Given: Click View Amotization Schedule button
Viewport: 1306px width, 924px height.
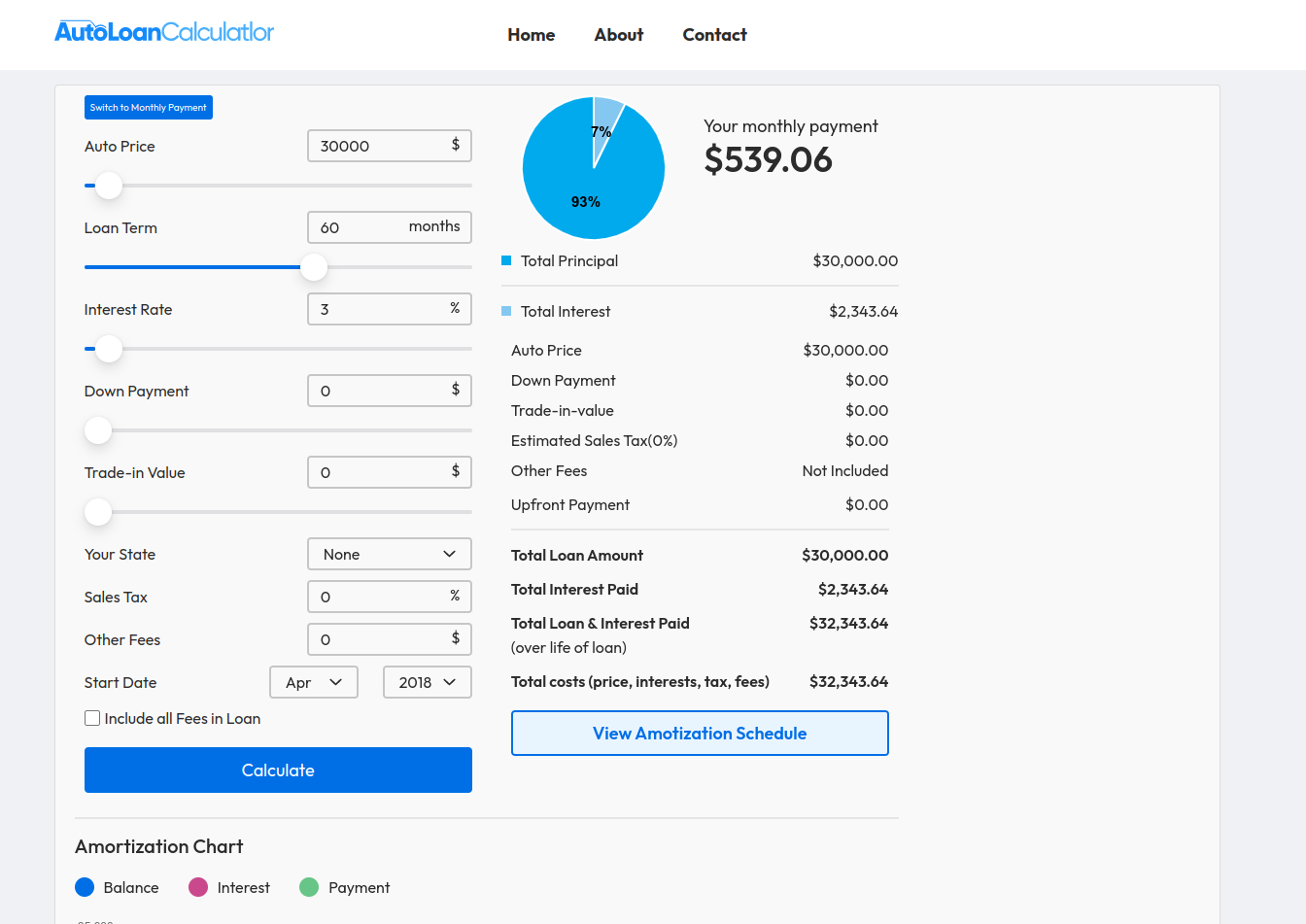Looking at the screenshot, I should [700, 734].
